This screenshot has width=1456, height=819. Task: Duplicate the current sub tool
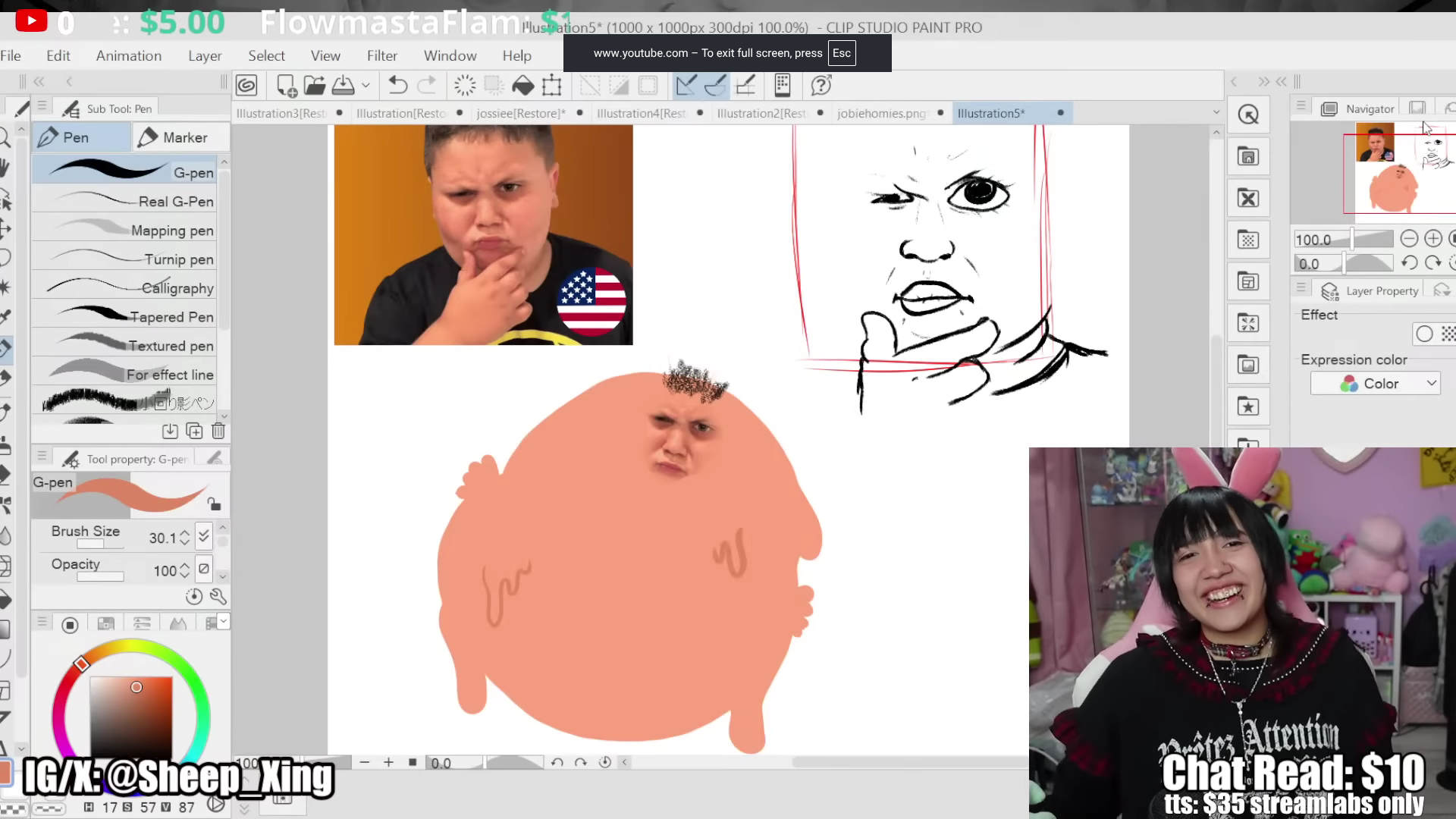point(194,431)
